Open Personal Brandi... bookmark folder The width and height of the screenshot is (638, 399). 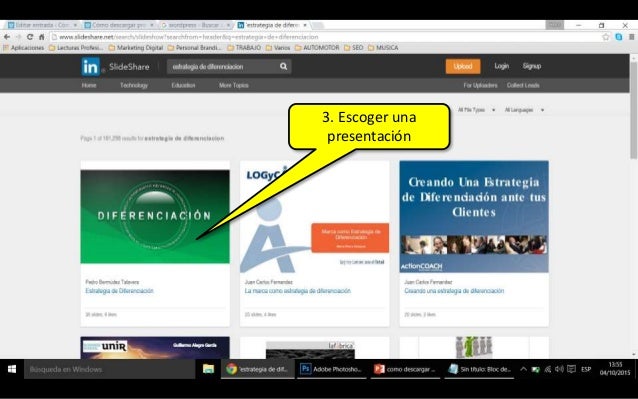coord(194,48)
